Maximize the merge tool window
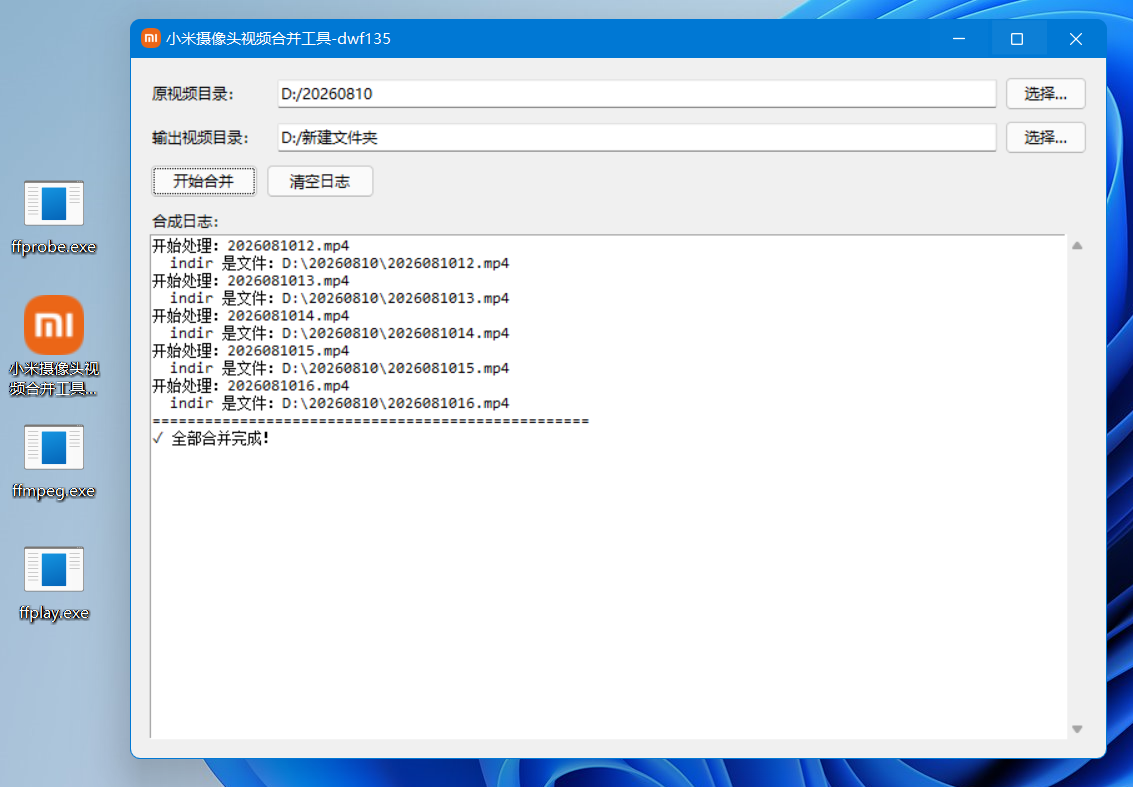The image size is (1133, 787). tap(1017, 38)
